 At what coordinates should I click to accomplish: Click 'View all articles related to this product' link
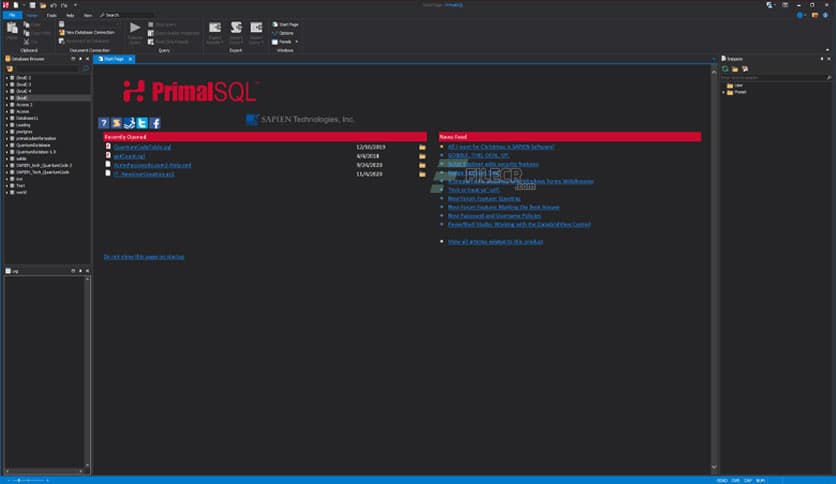tap(495, 241)
